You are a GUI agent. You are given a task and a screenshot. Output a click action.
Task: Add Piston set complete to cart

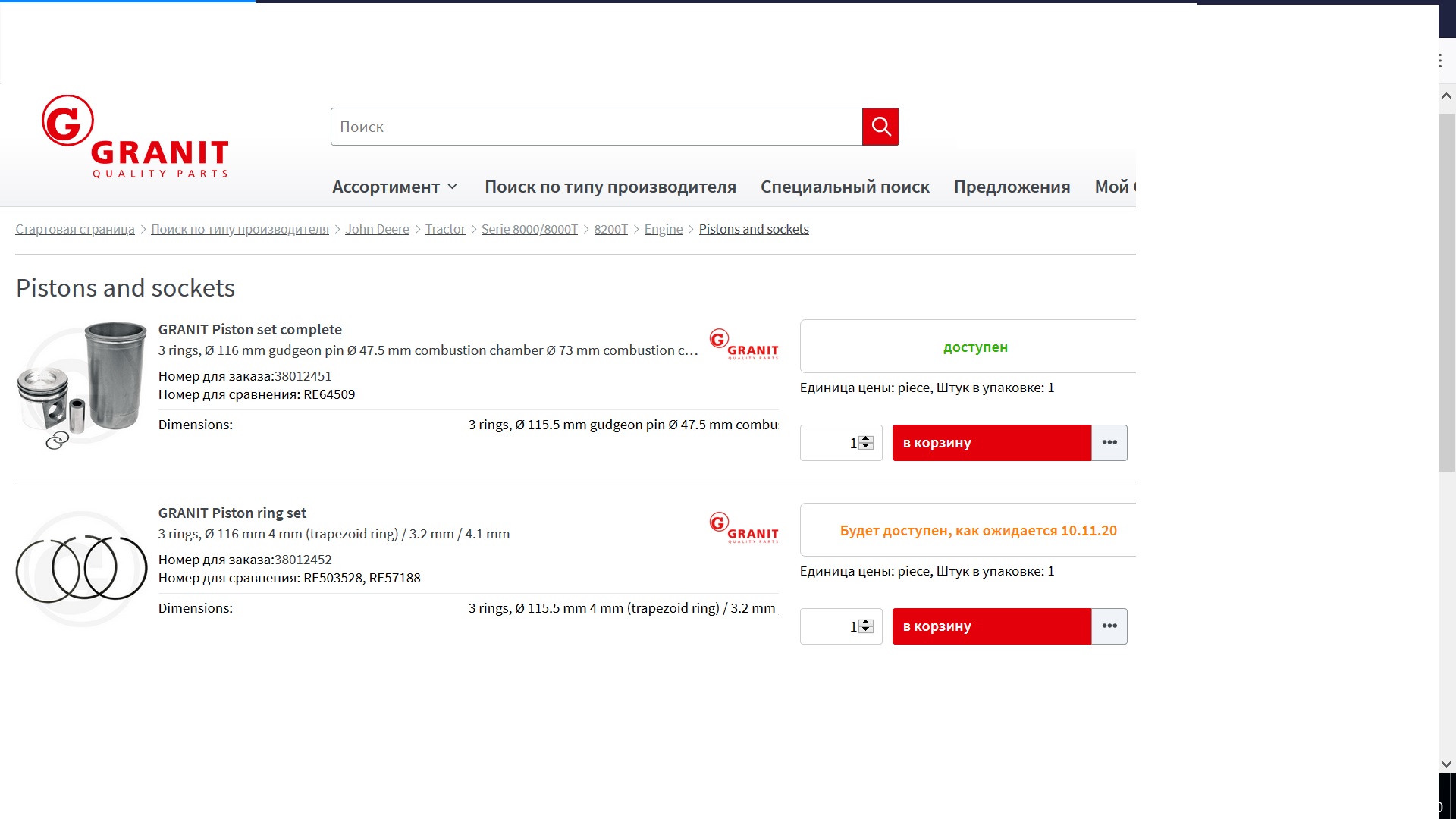[x=990, y=443]
